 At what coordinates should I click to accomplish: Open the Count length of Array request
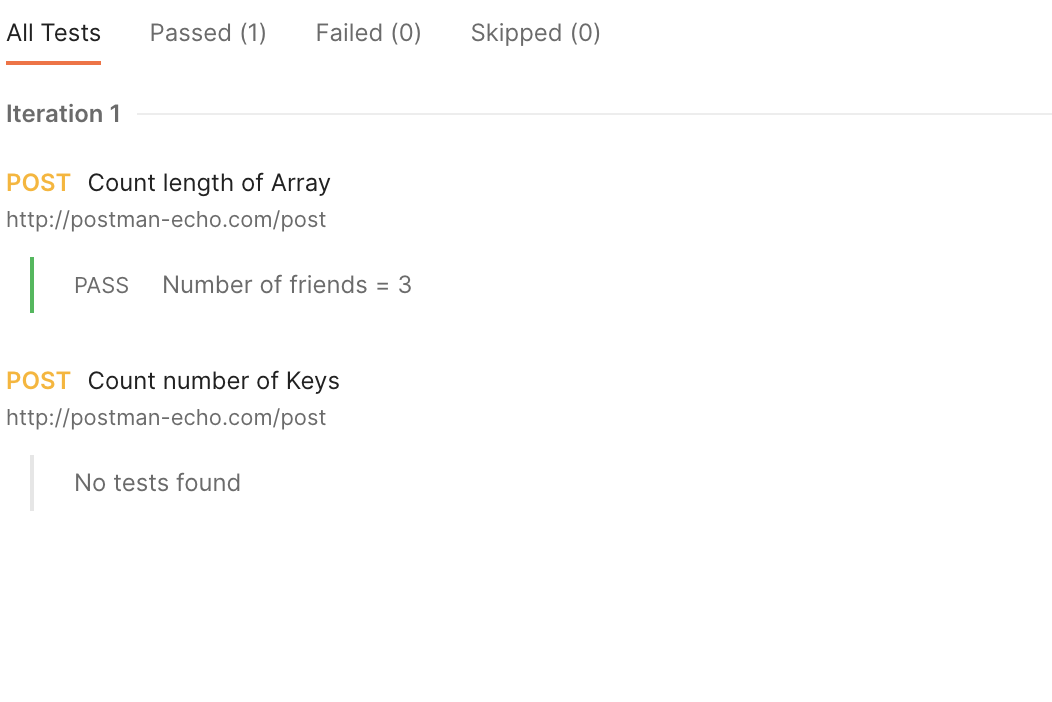click(x=208, y=182)
